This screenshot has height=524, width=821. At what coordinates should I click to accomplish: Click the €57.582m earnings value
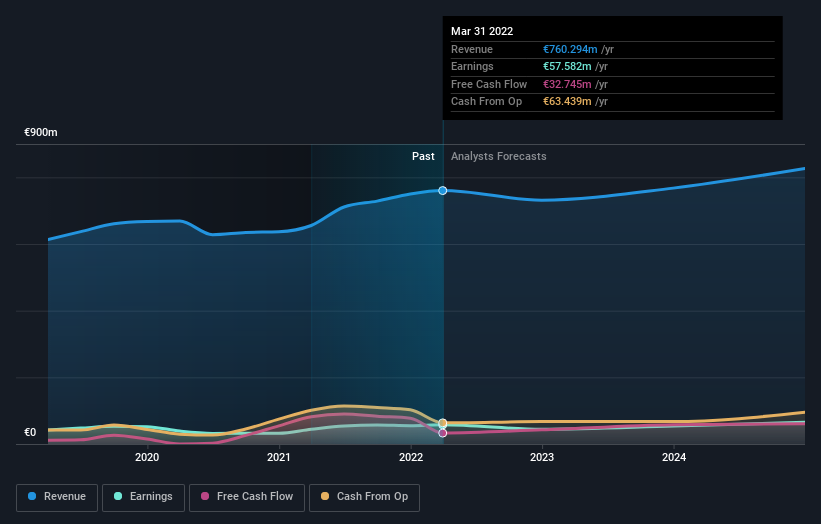coord(567,66)
